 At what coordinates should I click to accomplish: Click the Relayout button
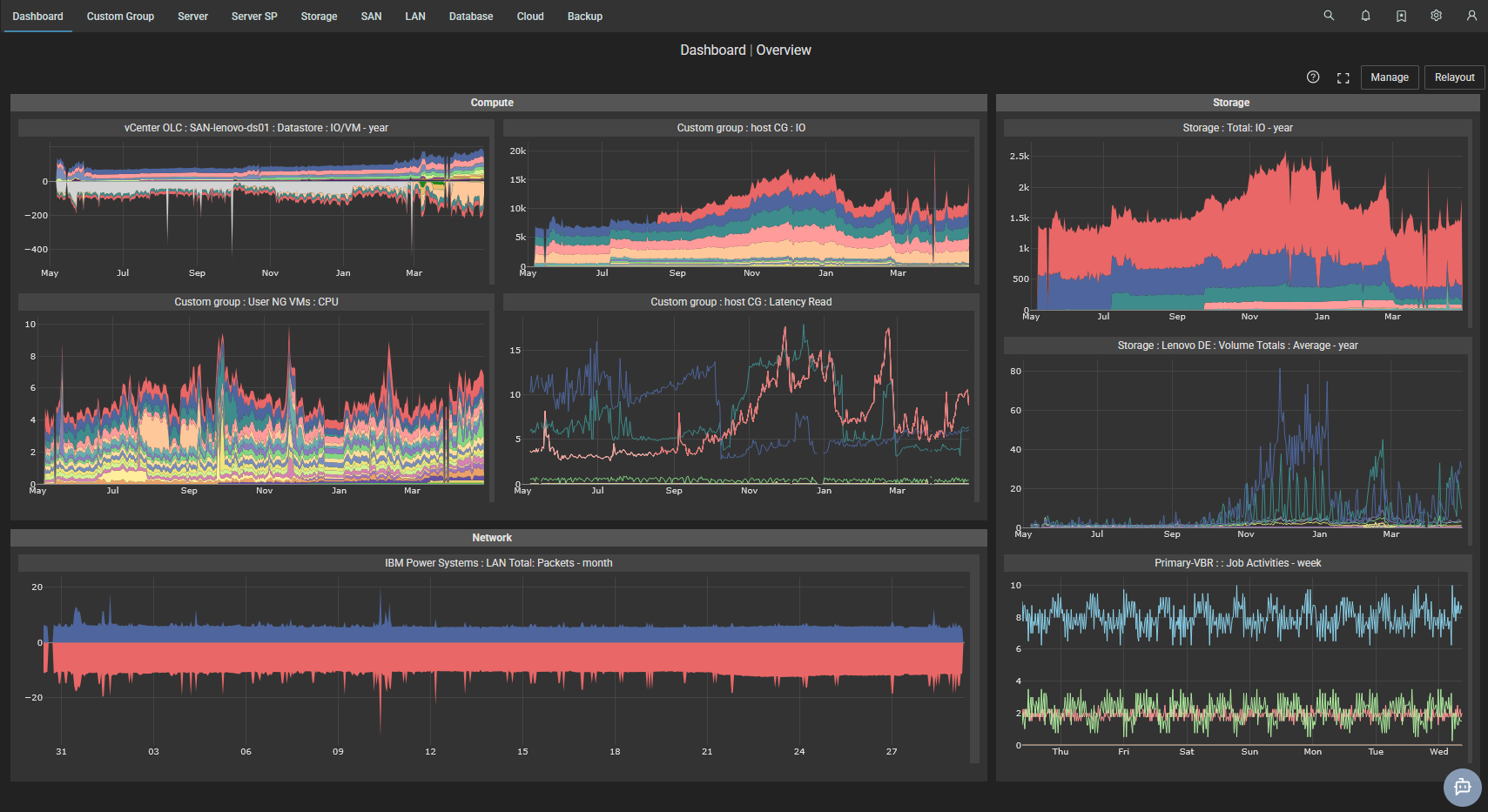click(x=1454, y=77)
